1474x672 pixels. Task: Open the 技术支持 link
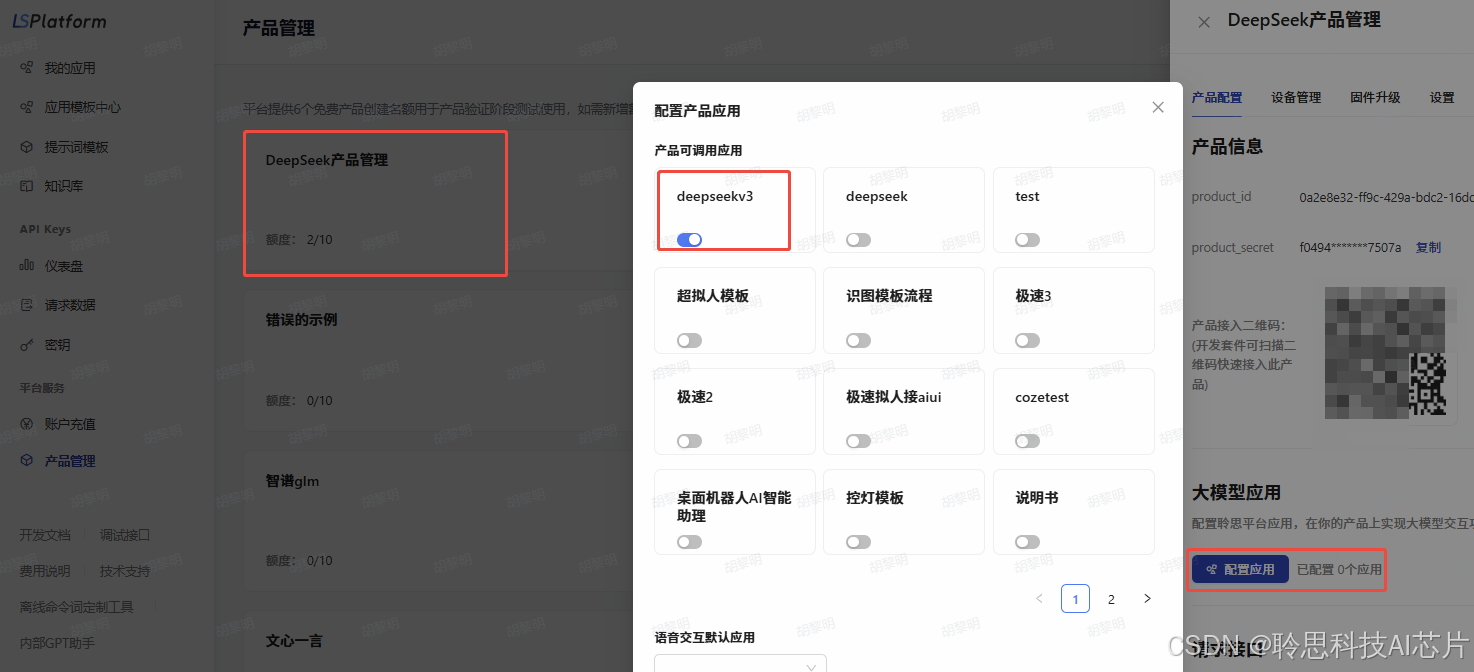[125, 571]
